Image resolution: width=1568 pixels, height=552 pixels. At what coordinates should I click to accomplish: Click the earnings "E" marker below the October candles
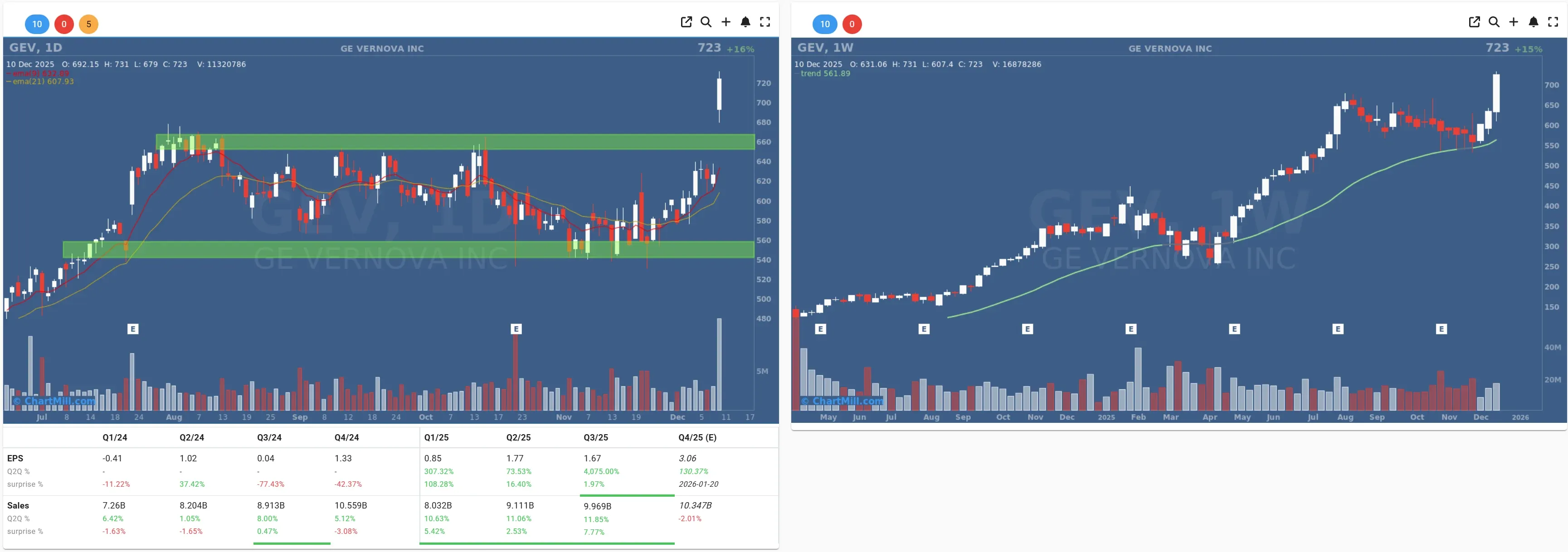(516, 329)
